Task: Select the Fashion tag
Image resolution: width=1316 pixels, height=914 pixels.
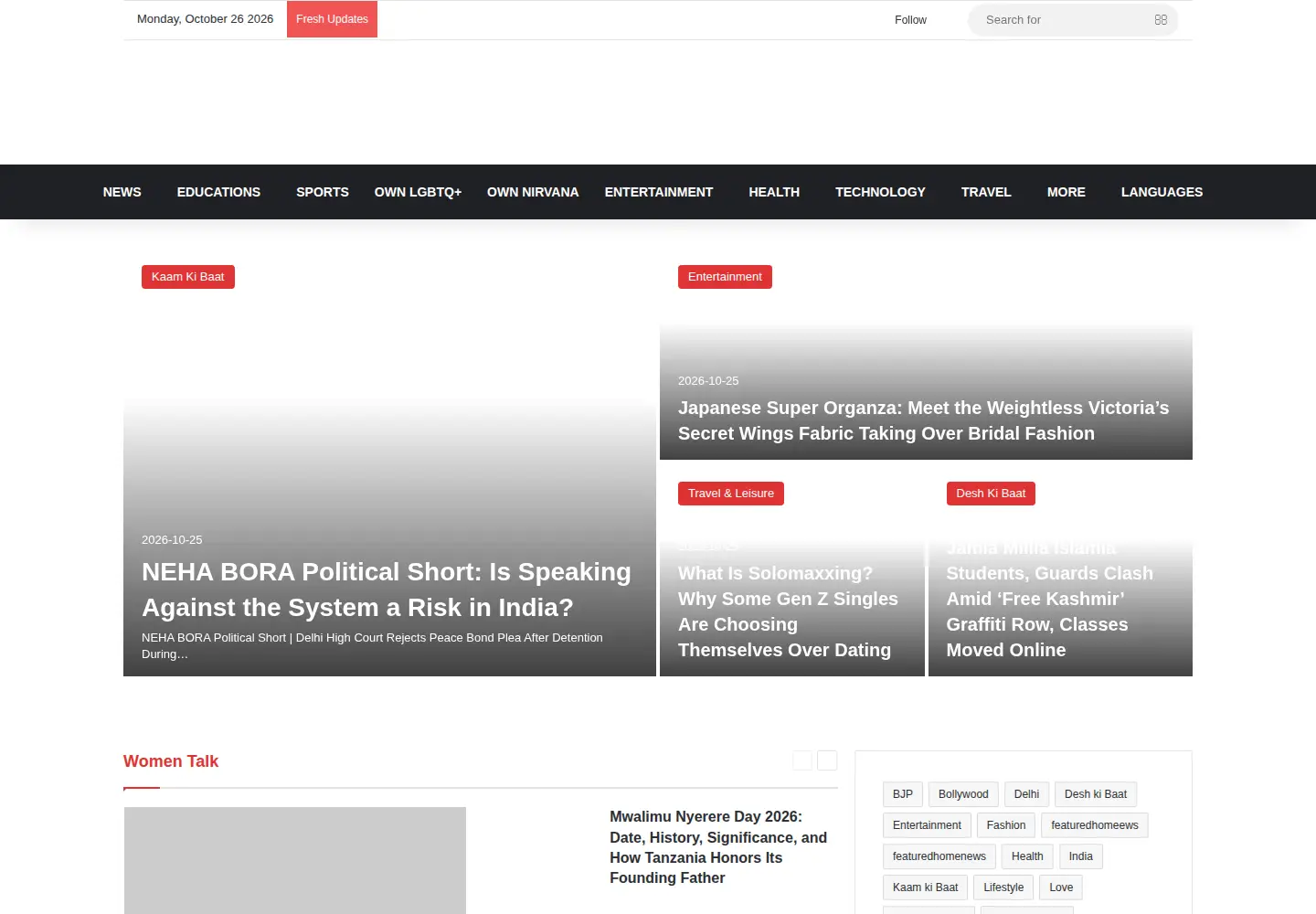Action: [1006, 825]
